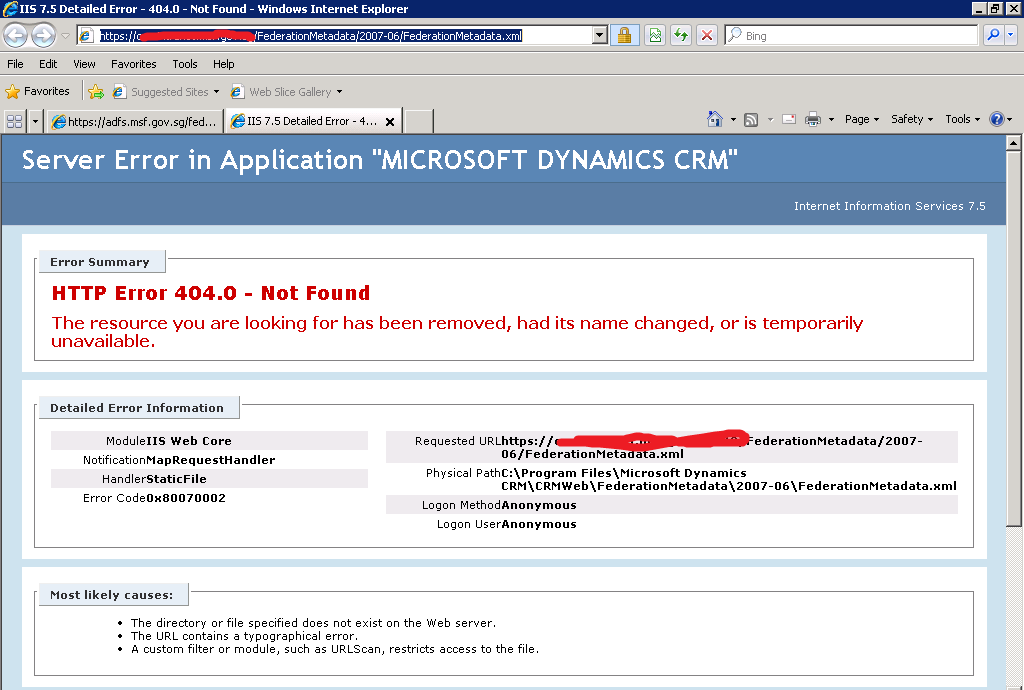Image resolution: width=1024 pixels, height=690 pixels.
Task: Open a new blank tab
Action: (x=419, y=121)
